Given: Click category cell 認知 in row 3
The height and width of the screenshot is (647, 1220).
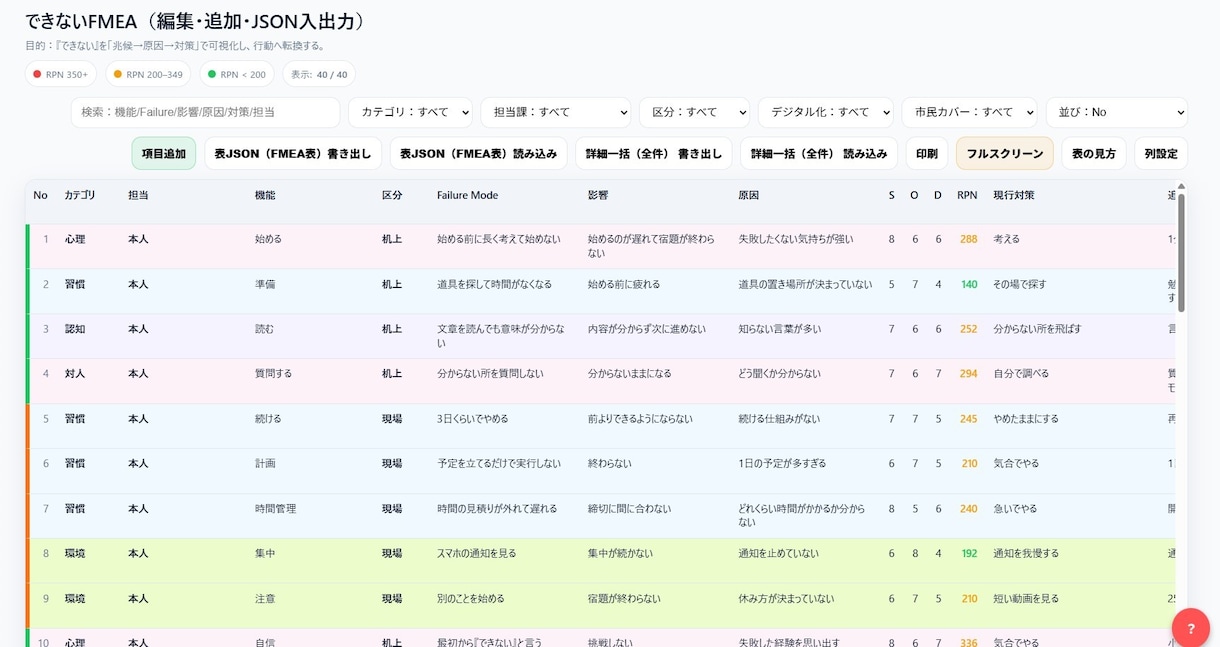Looking at the screenshot, I should (x=75, y=329).
